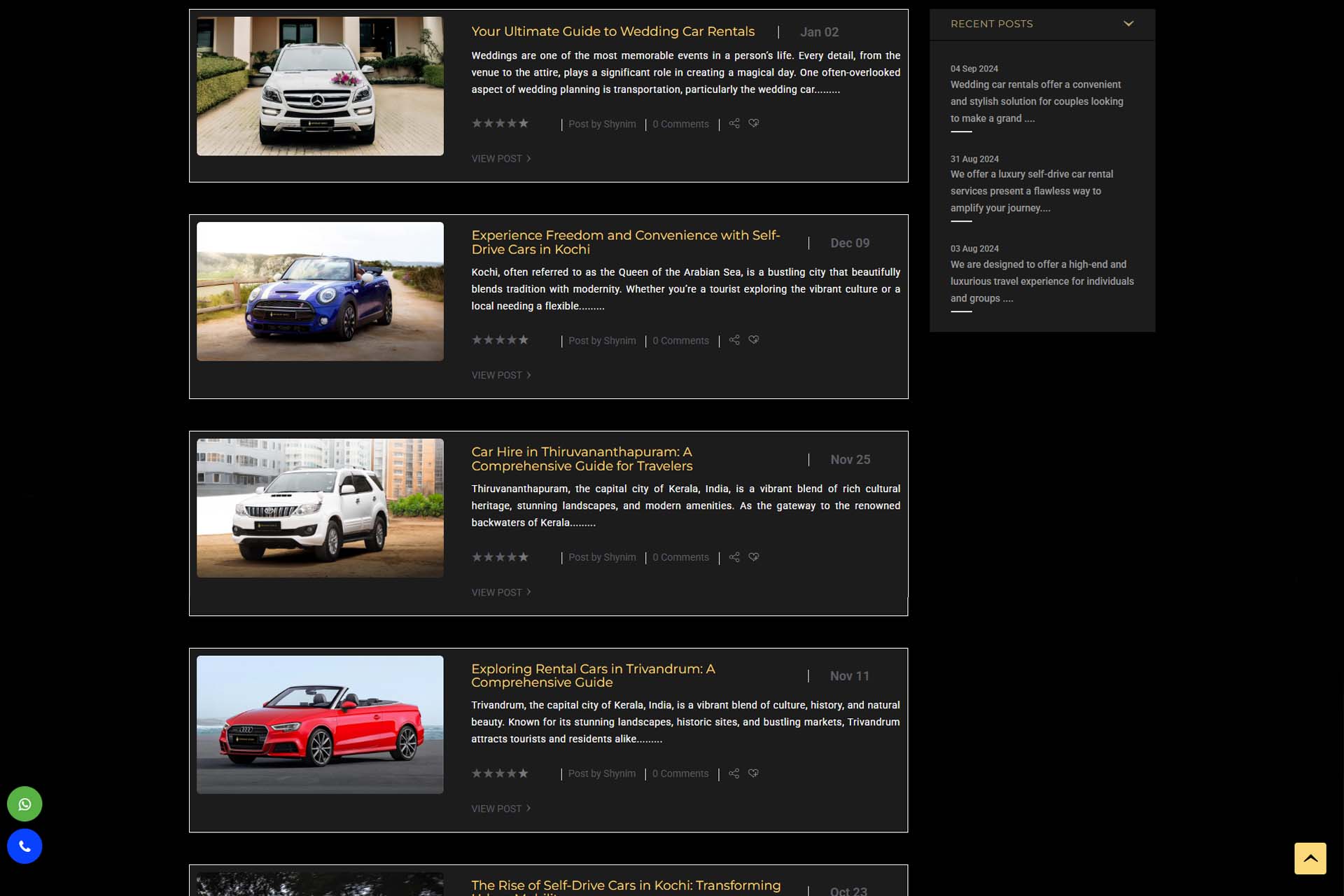The width and height of the screenshot is (1344, 896).
Task: Click heart icon on Thiruvananthapuram car hire post
Action: click(x=753, y=557)
